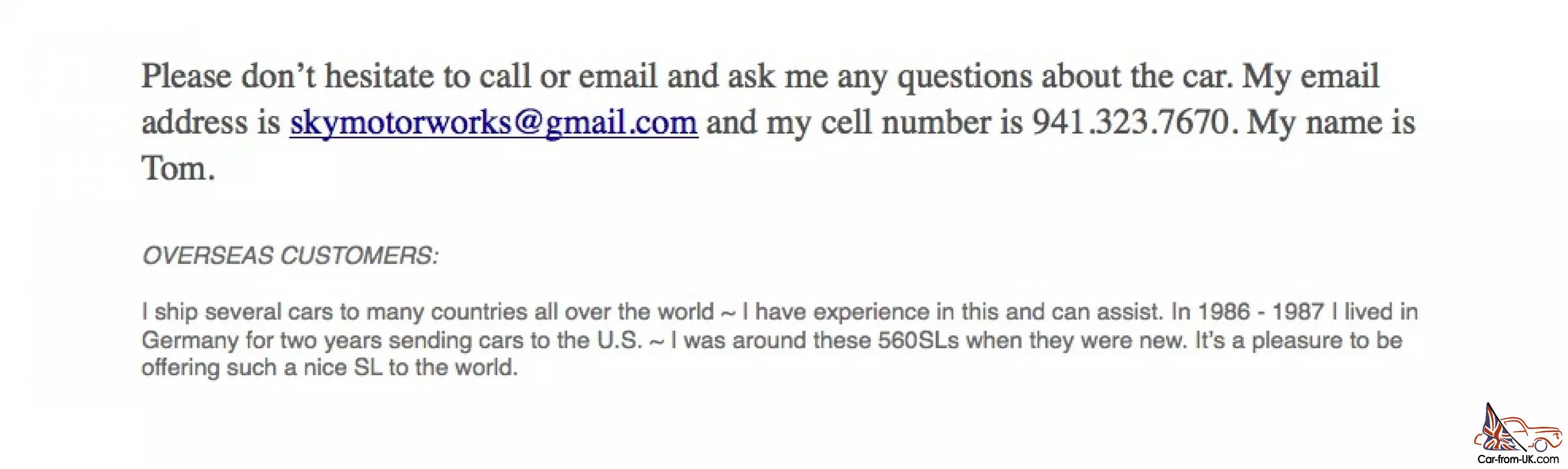The width and height of the screenshot is (1568, 469).
Task: Click the phrase 'and my cell number is'
Action: [x=864, y=123]
